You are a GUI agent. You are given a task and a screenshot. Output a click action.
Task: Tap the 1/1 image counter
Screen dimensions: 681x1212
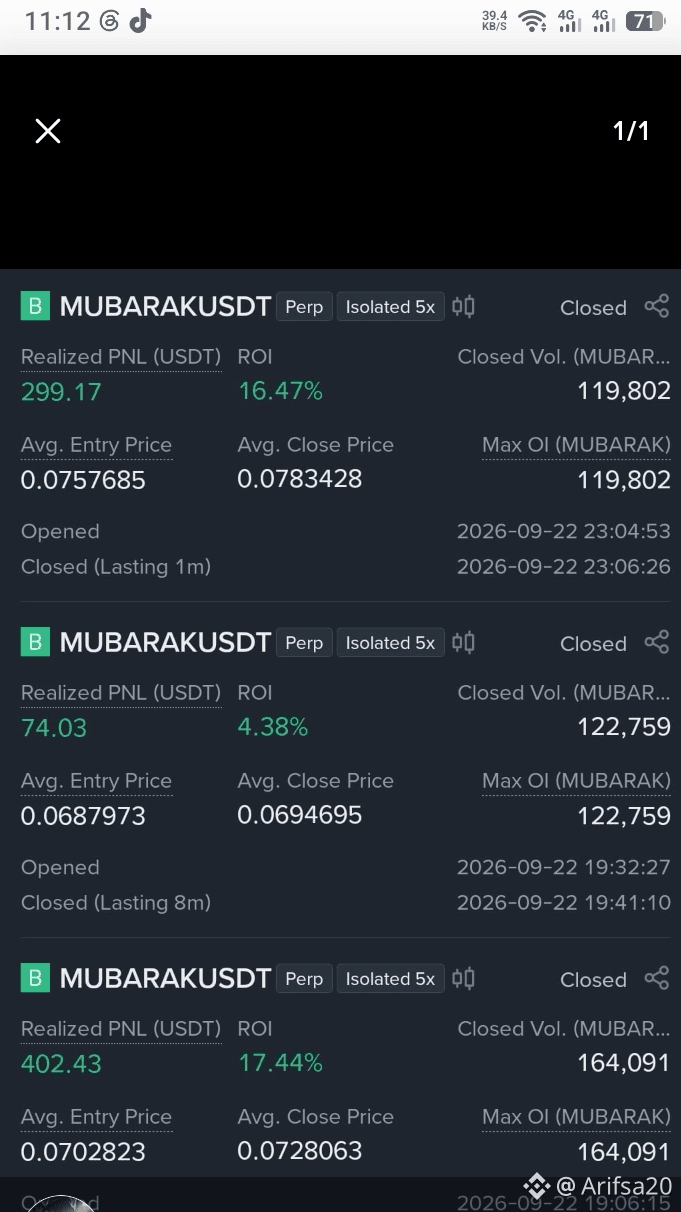[x=631, y=131]
